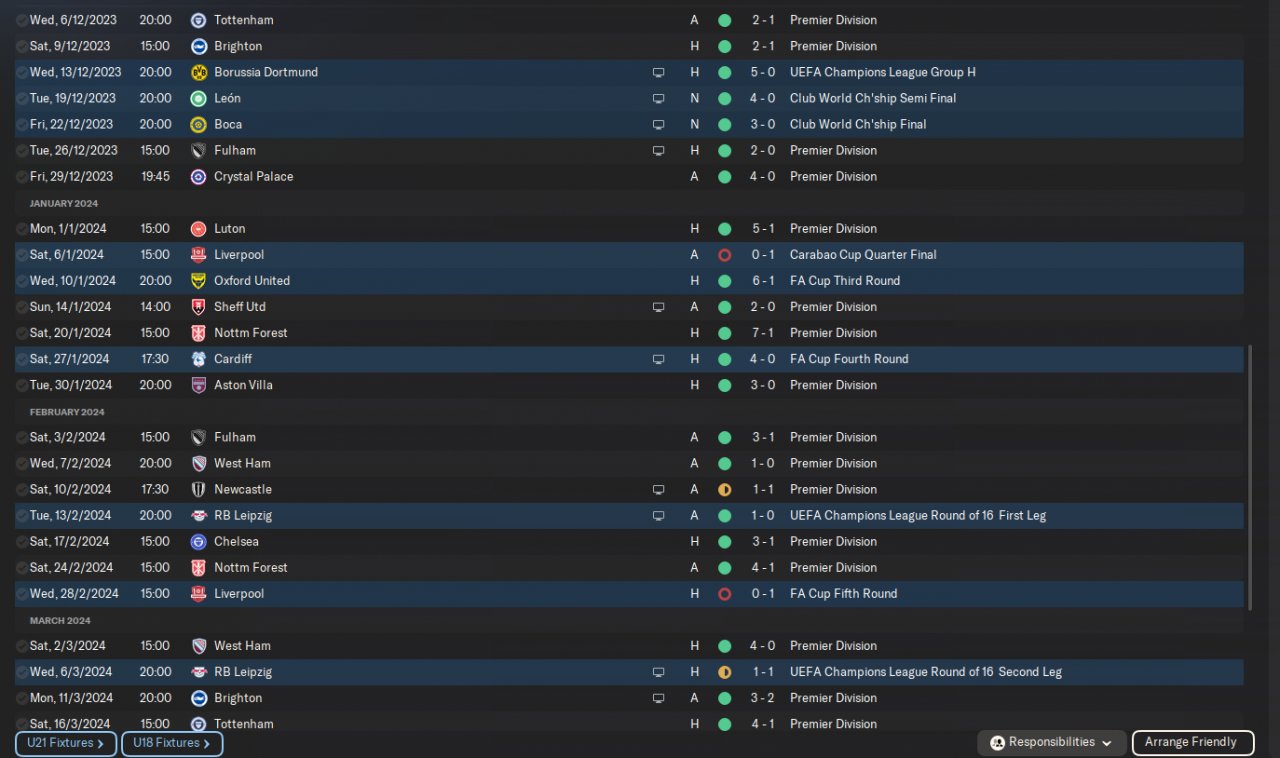
Task: Click the Chelsea club badge
Action: point(198,542)
